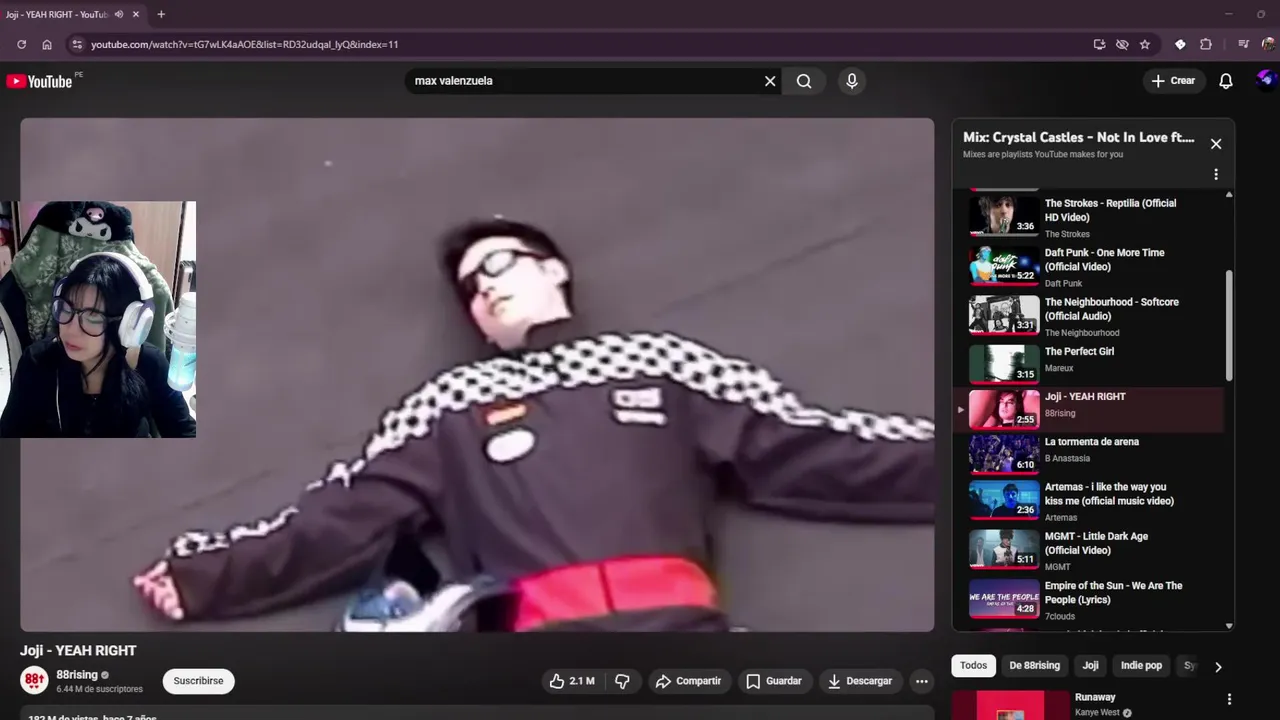
Task: Play The Neighbourhood - Softcore from playlist
Action: coord(1090,315)
